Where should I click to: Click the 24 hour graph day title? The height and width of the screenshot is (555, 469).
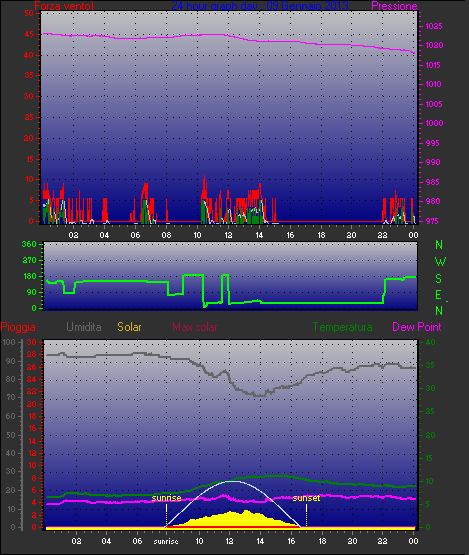260,6
